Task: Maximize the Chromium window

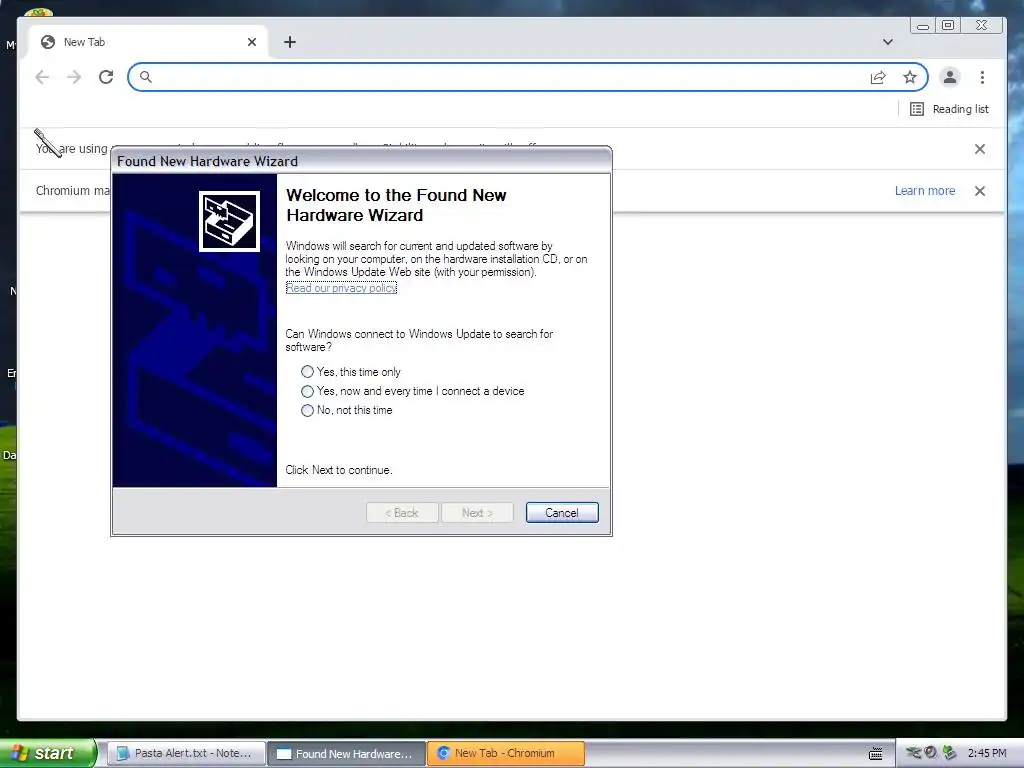Action: 948,25
